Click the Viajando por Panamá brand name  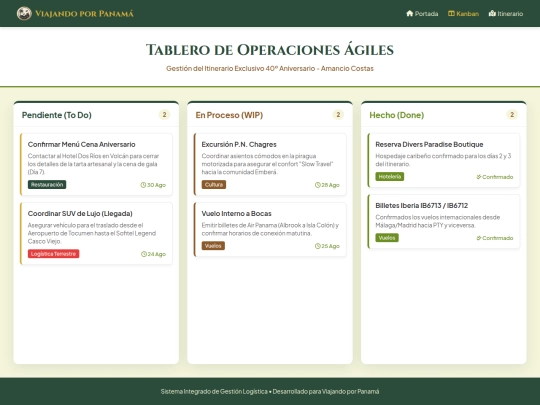[x=84, y=13]
